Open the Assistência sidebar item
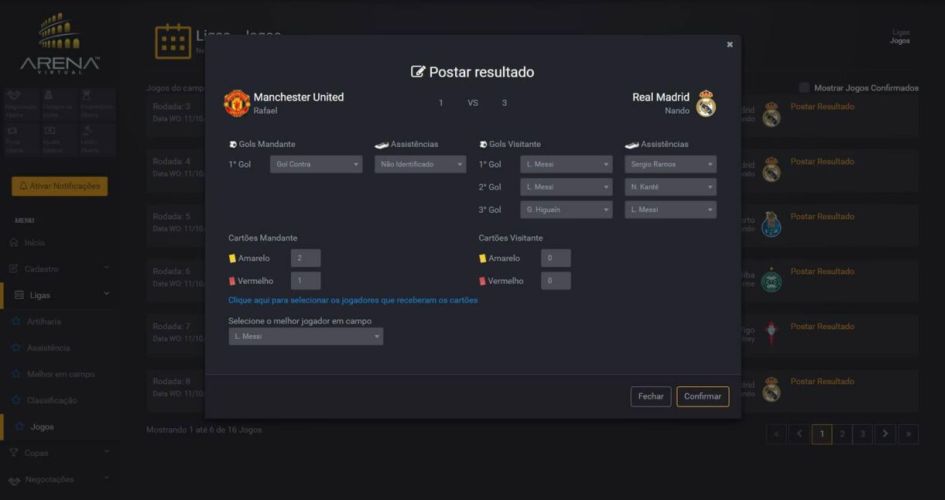The width and height of the screenshot is (945, 500). click(x=48, y=348)
